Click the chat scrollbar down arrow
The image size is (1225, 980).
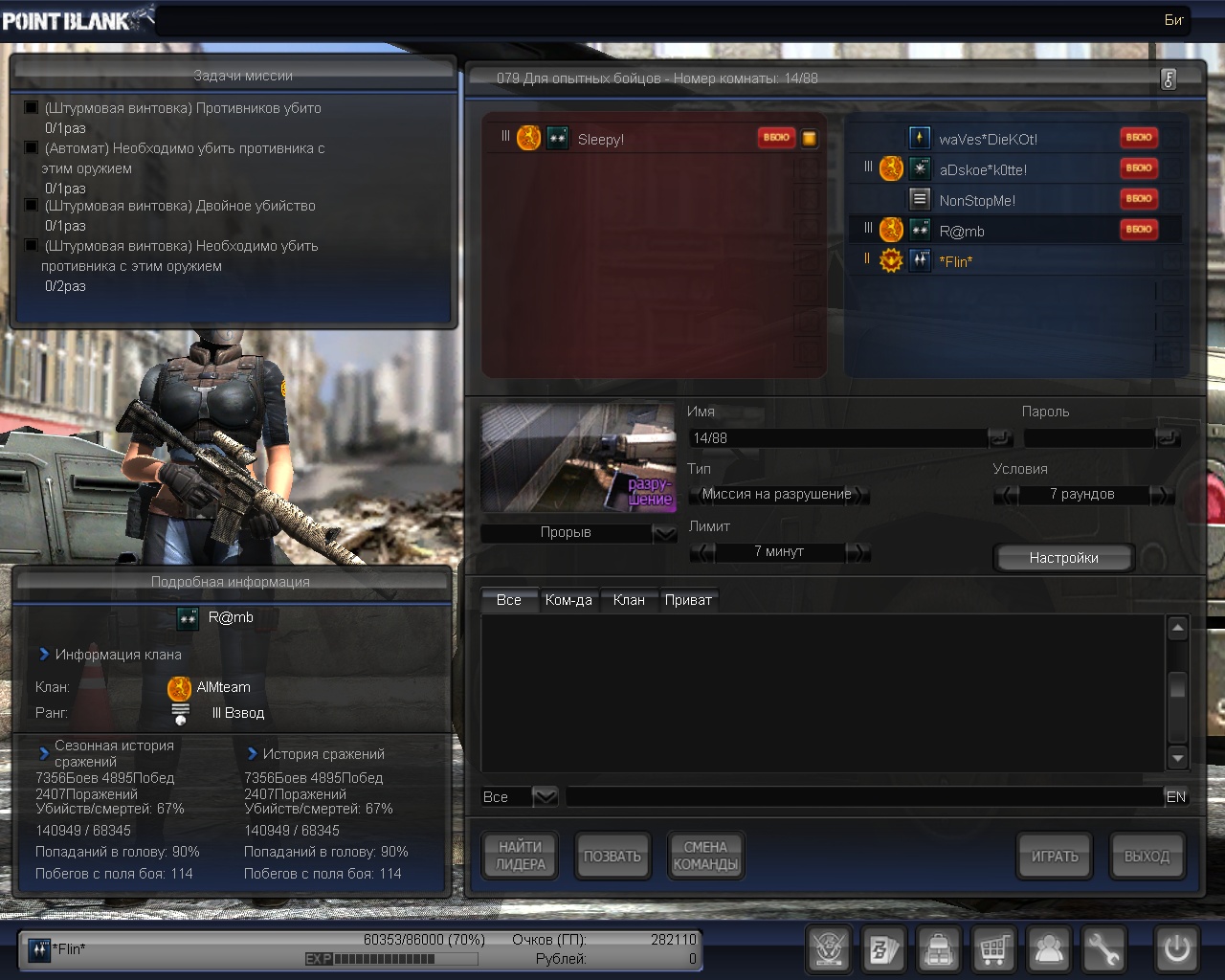click(x=1178, y=758)
